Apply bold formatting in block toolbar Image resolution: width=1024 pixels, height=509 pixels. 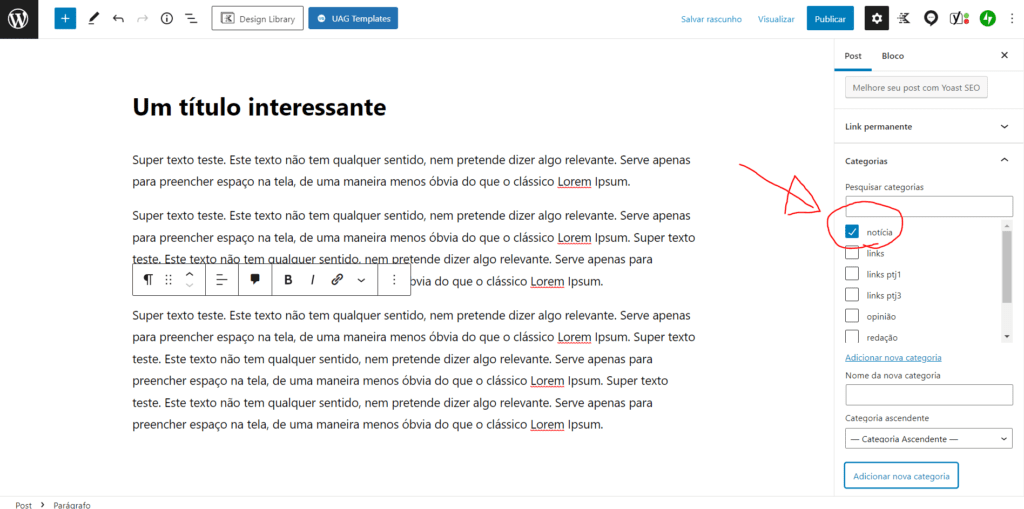tap(288, 280)
